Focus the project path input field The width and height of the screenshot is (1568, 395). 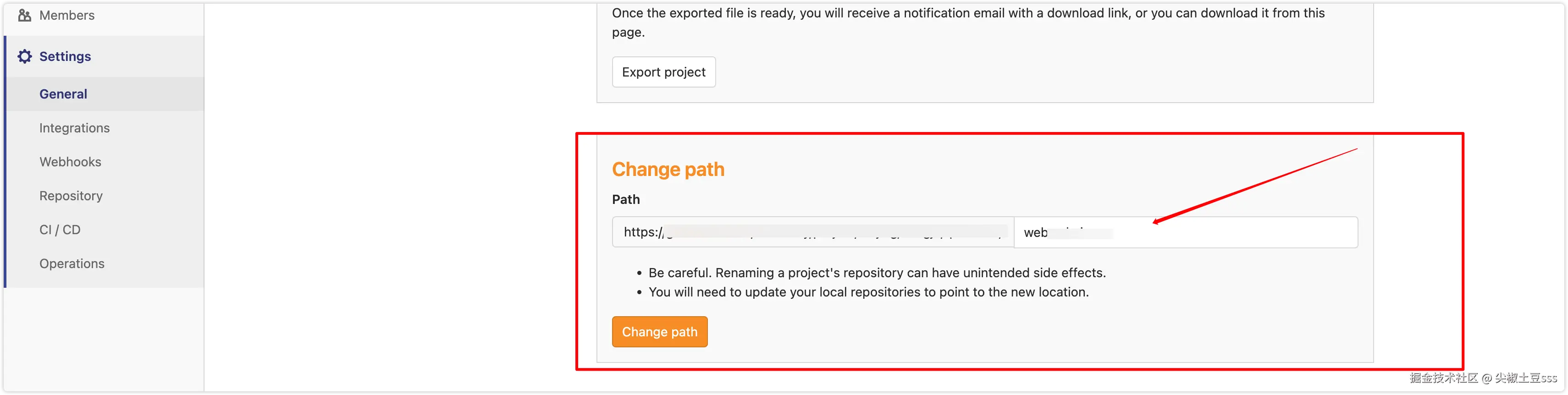(x=1185, y=232)
